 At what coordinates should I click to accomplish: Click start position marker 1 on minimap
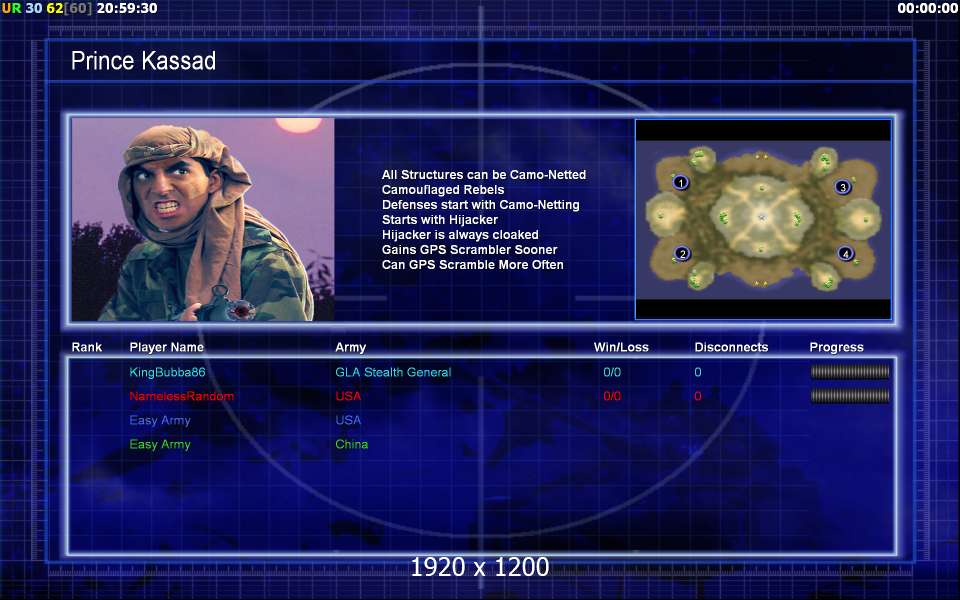click(x=680, y=182)
